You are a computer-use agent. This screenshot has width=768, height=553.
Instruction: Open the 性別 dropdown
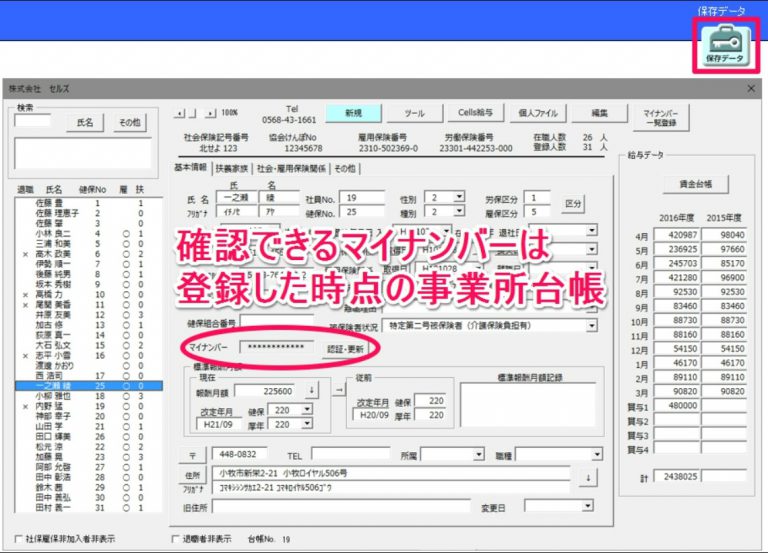point(458,197)
